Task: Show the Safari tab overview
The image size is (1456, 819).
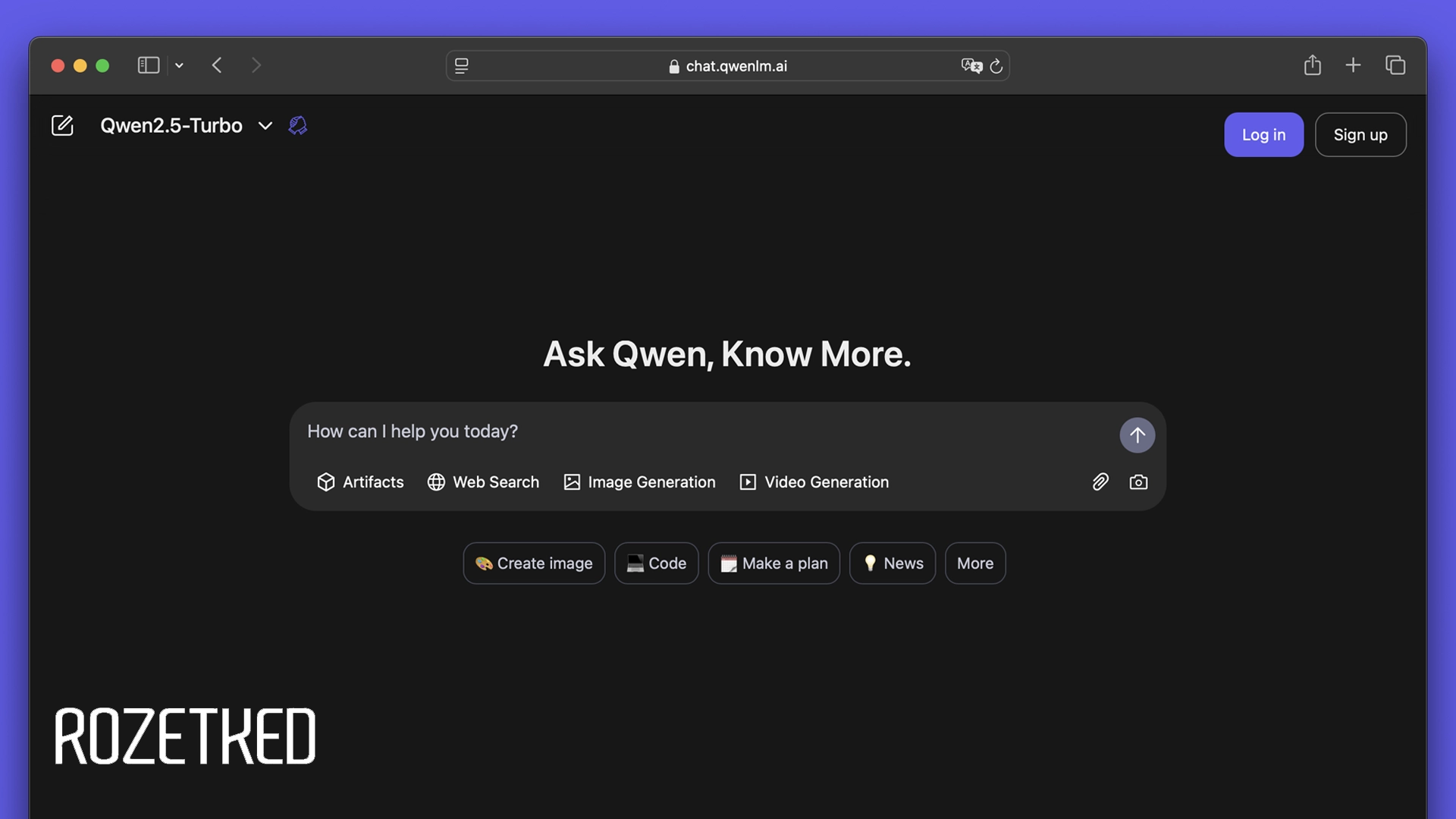Action: click(1395, 65)
